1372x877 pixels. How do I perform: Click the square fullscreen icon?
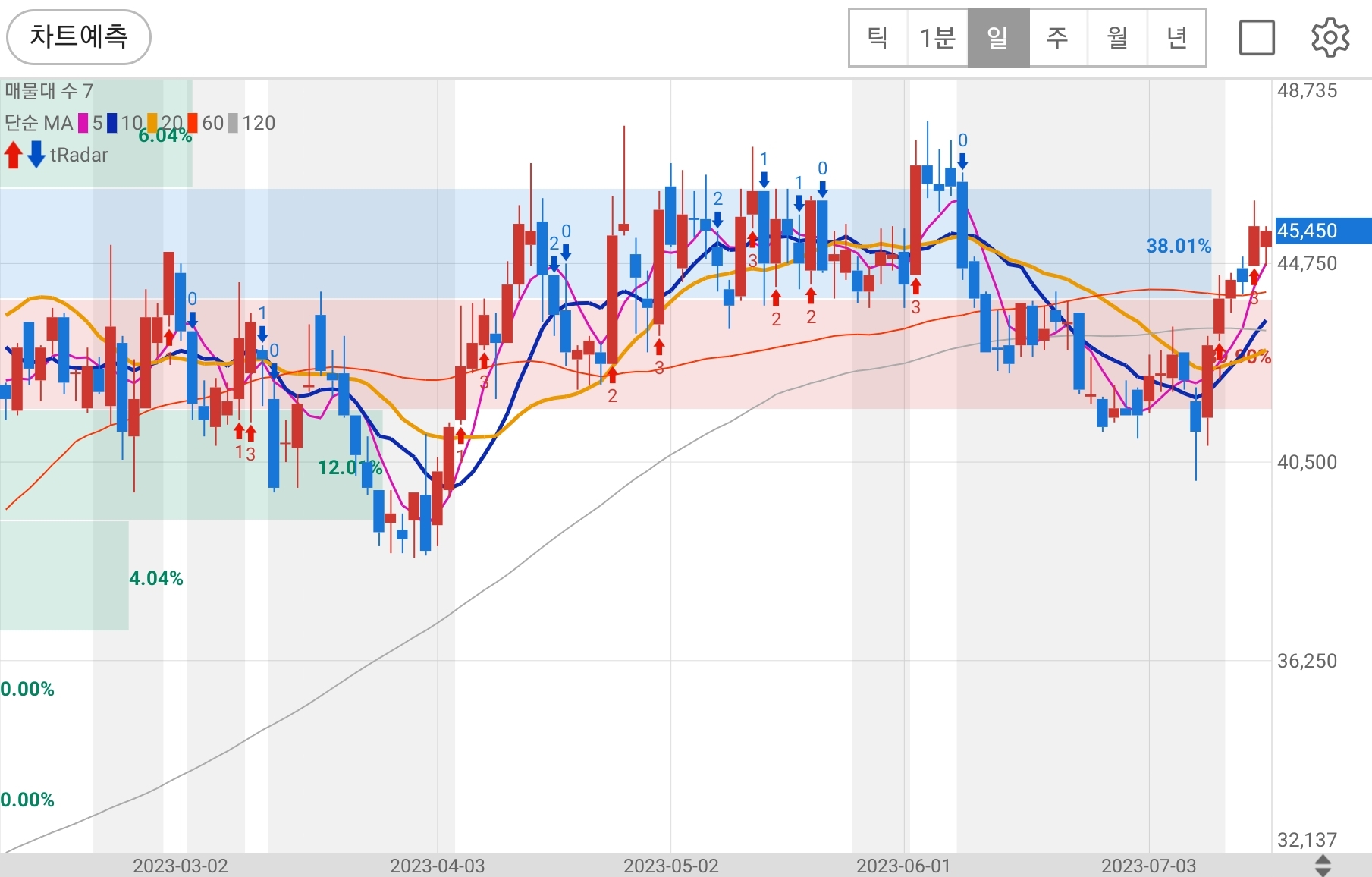(1257, 38)
